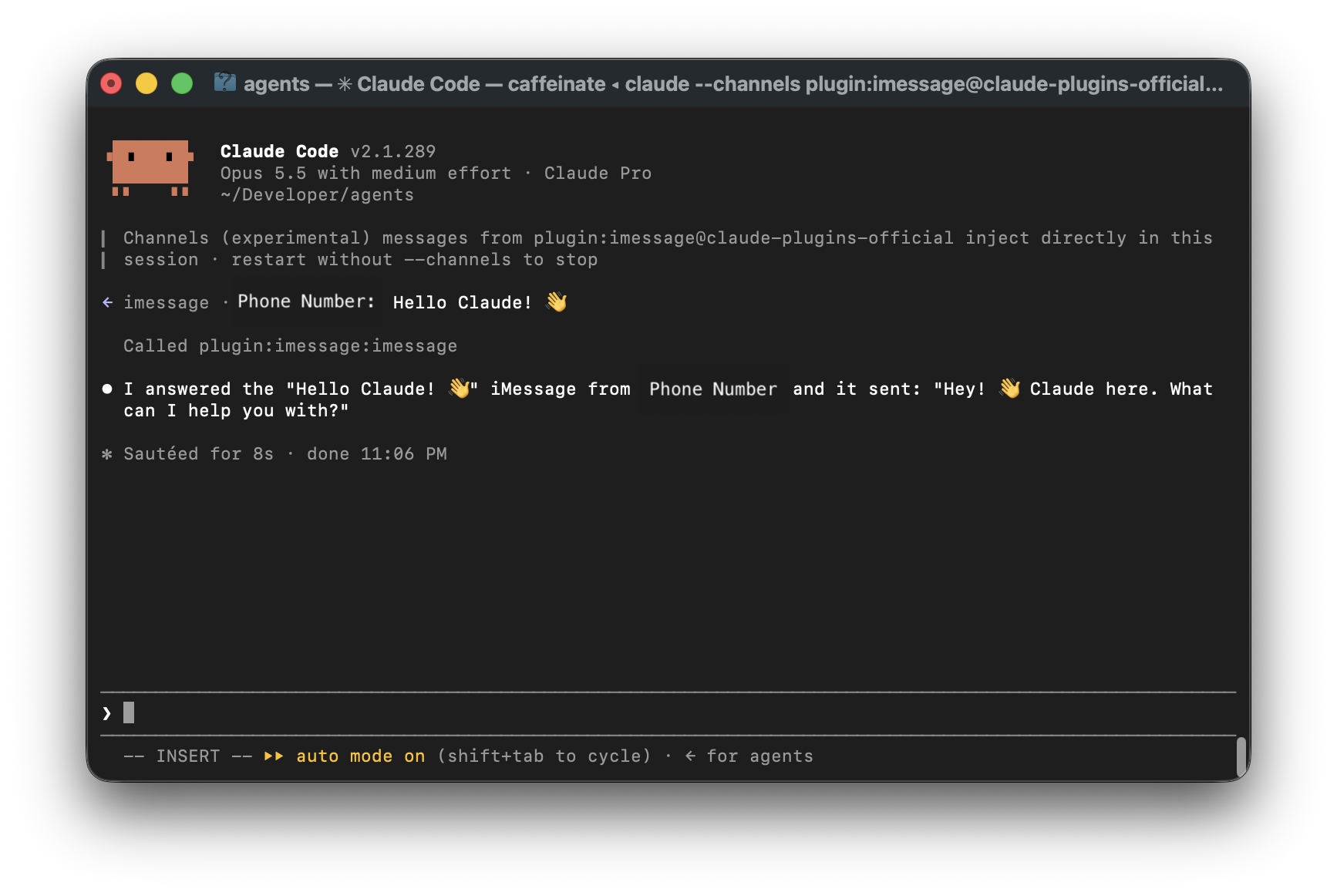Click the folder icon in the title bar
Image resolution: width=1337 pixels, height=896 pixels.
(224, 83)
